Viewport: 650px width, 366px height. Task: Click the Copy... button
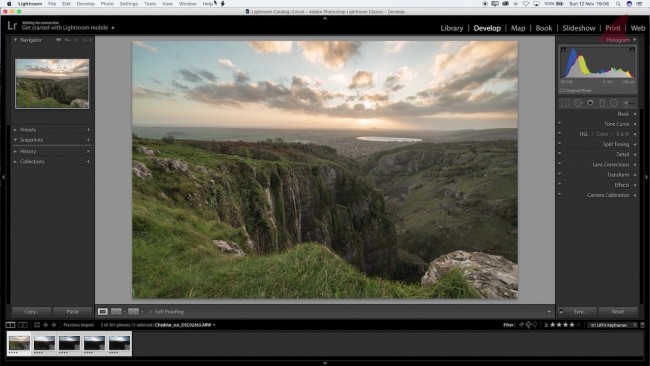click(x=32, y=312)
